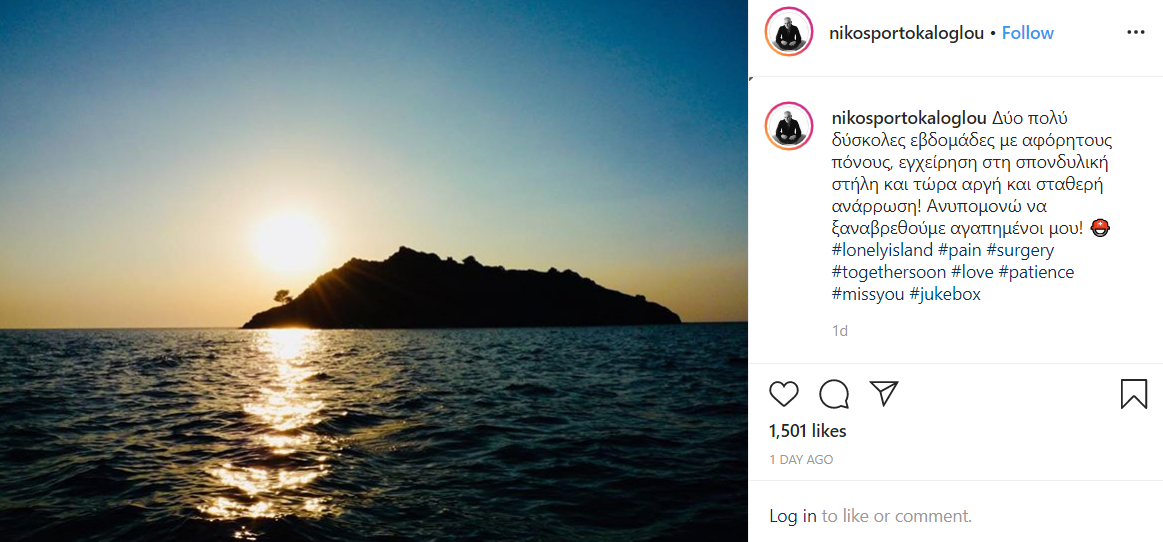The image size is (1163, 542).
Task: Open the #surgery hashtag
Action: pos(1022,250)
